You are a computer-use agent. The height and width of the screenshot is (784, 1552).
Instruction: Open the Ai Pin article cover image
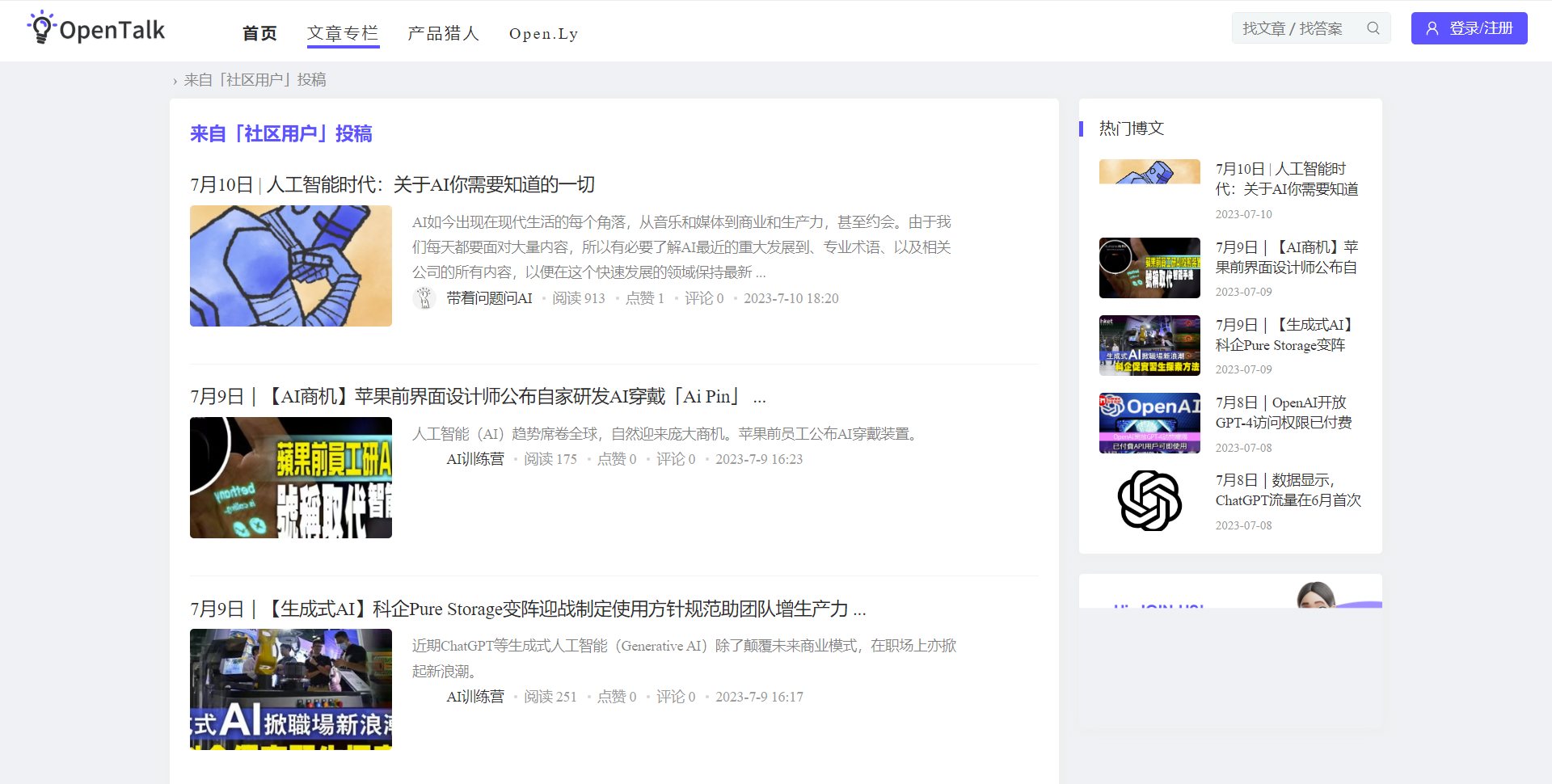290,478
